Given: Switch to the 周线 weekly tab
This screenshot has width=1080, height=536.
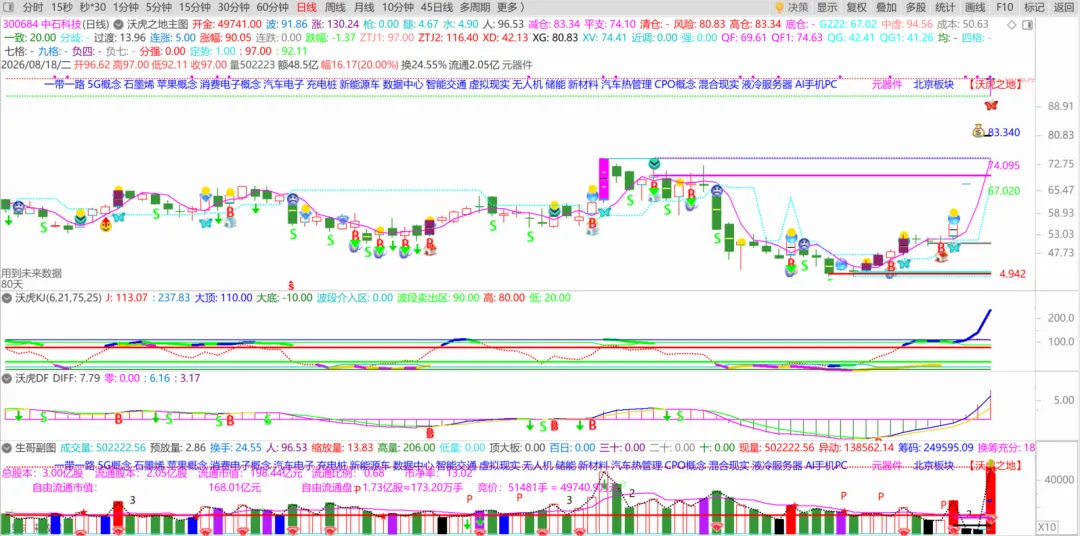Looking at the screenshot, I should pyautogui.click(x=335, y=8).
